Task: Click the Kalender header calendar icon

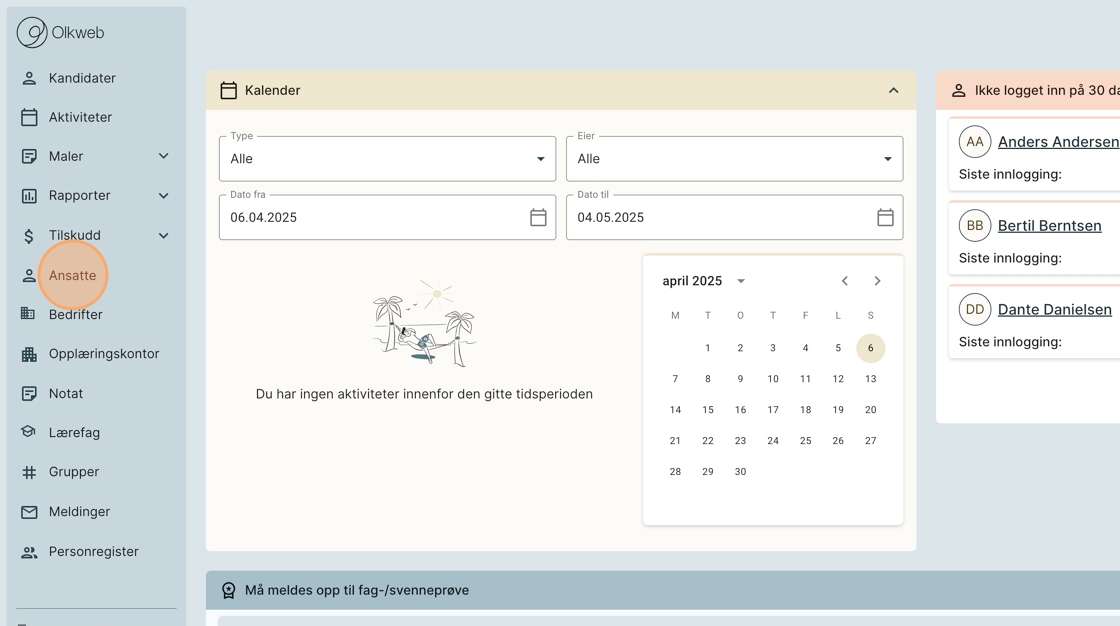Action: point(229,91)
